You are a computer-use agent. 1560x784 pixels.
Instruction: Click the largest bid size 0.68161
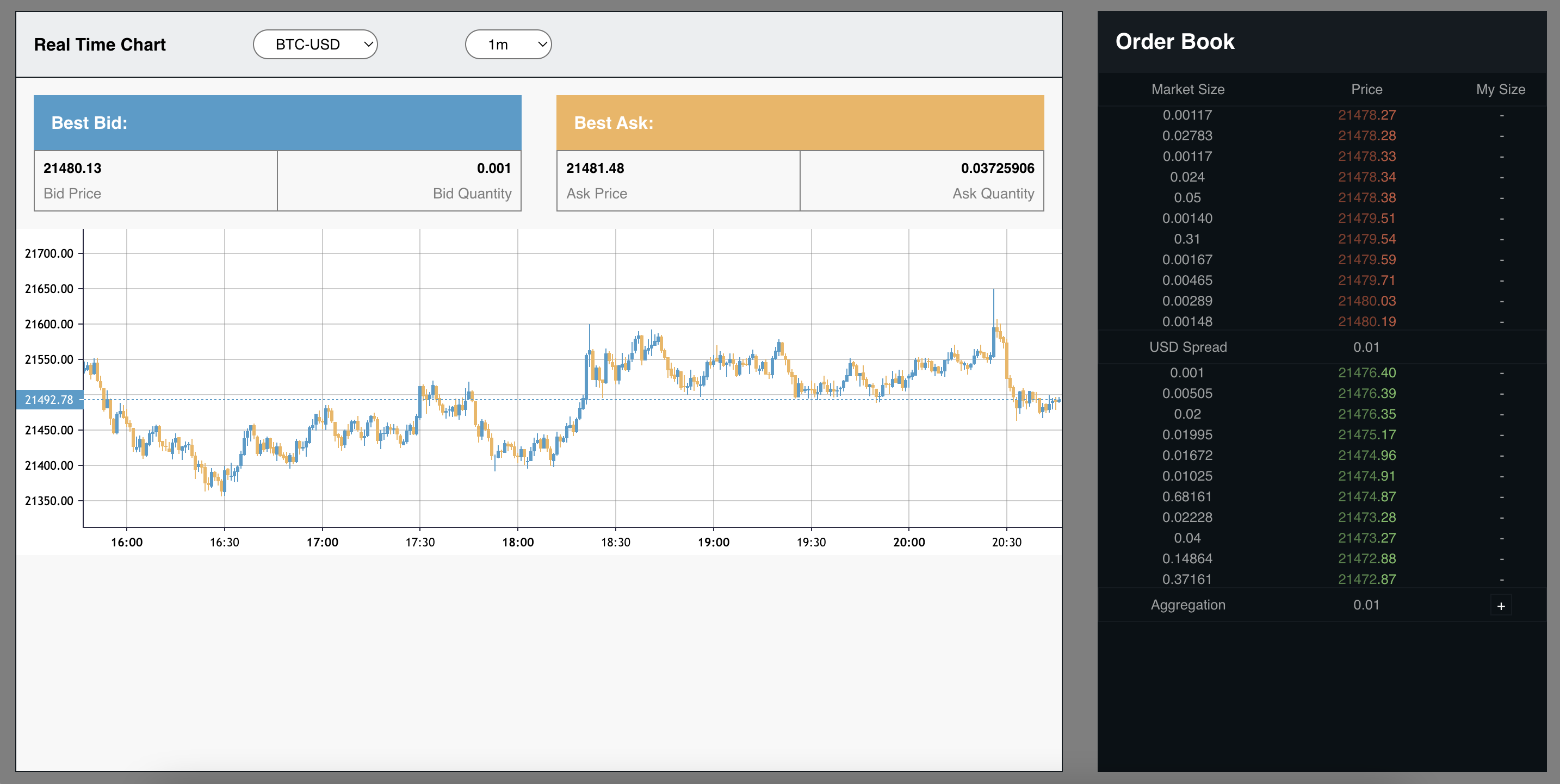(x=1187, y=496)
